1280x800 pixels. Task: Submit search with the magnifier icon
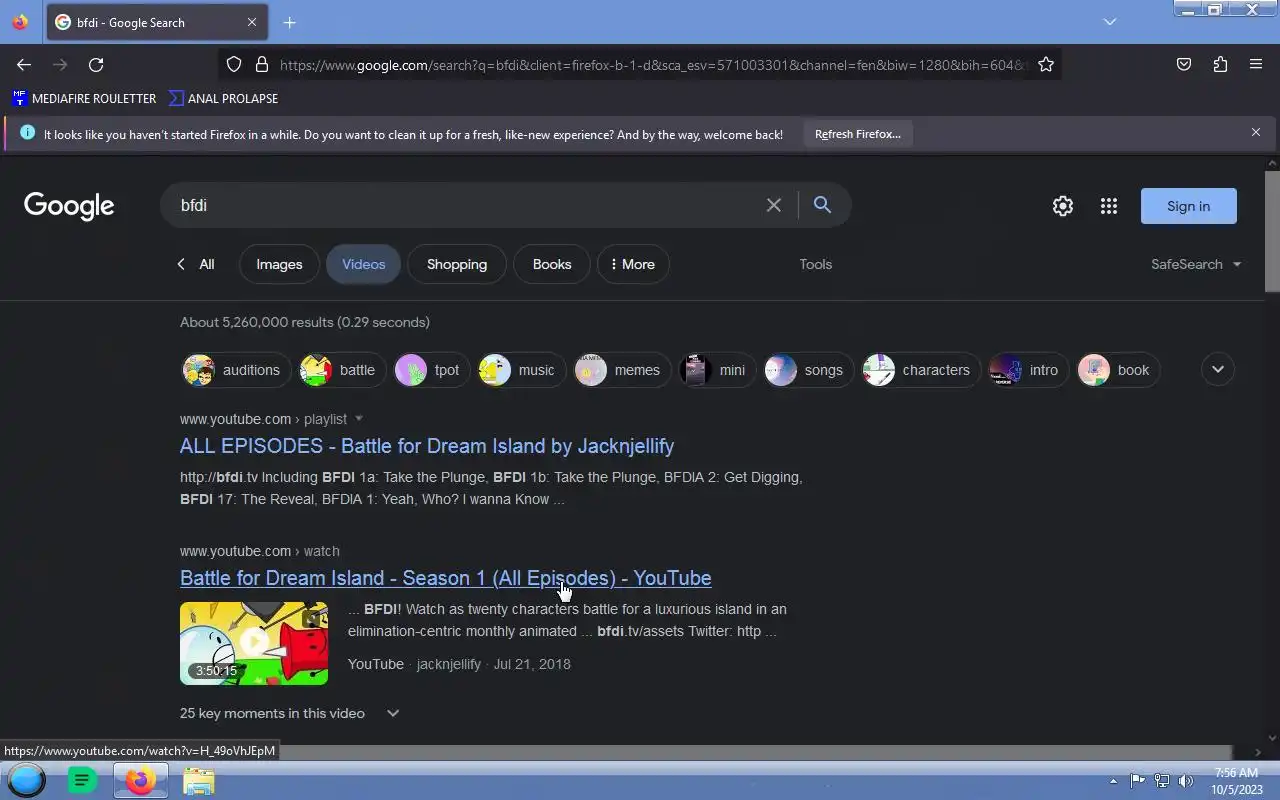(822, 205)
